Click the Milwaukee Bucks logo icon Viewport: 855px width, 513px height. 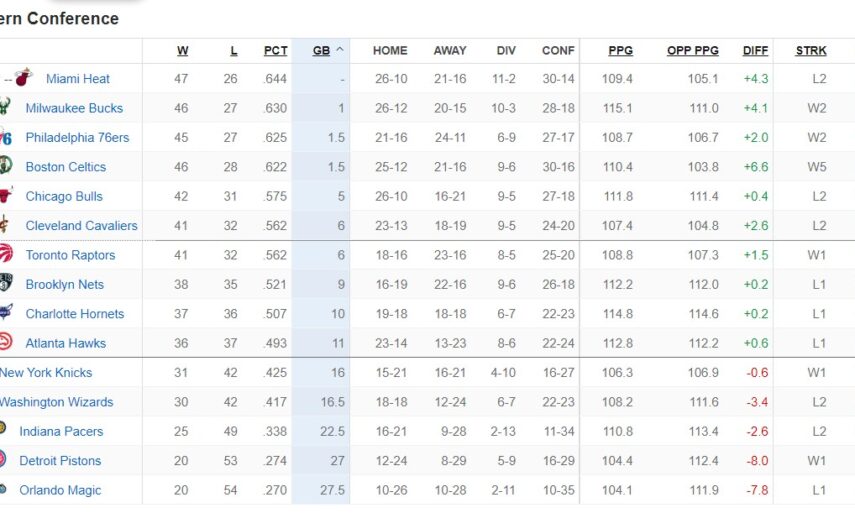(x=5, y=108)
